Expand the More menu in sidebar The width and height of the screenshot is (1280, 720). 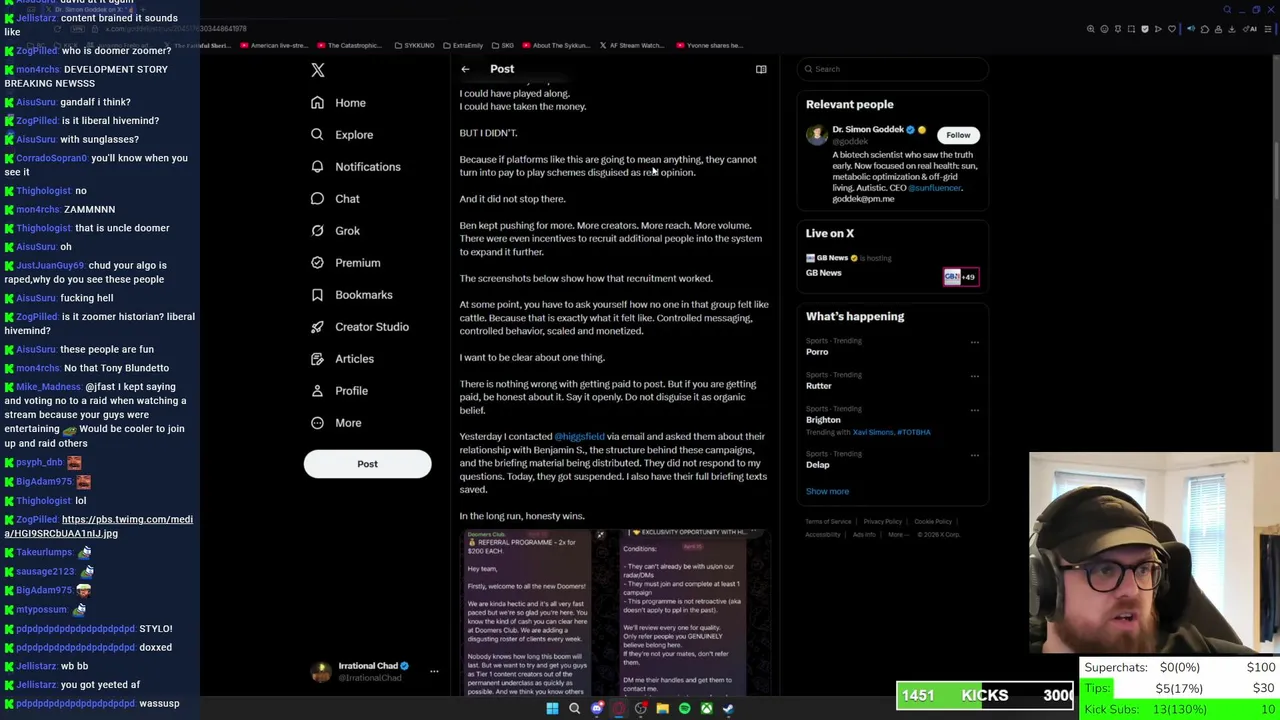[x=336, y=423]
